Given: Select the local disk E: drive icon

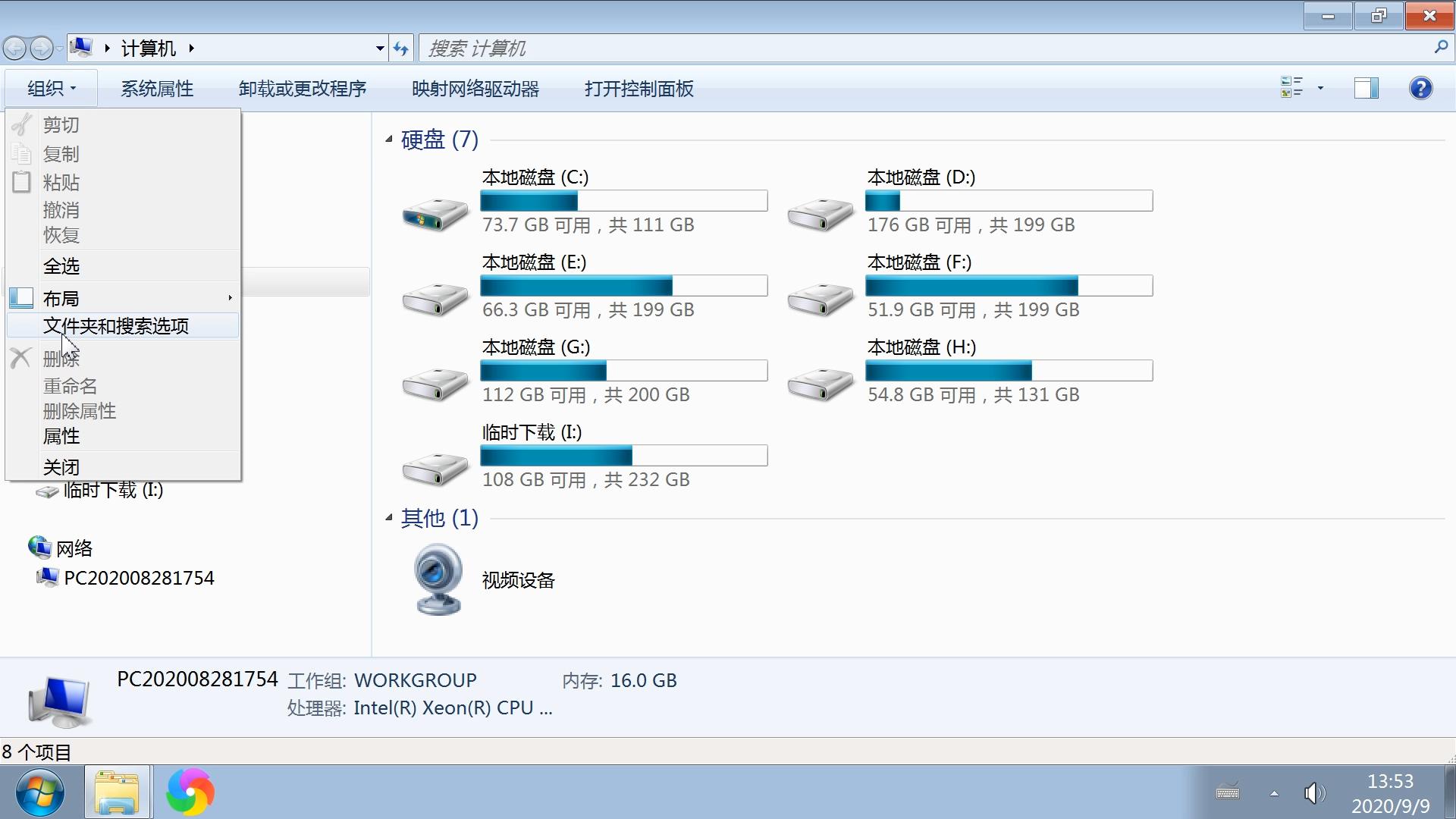Looking at the screenshot, I should pyautogui.click(x=435, y=299).
